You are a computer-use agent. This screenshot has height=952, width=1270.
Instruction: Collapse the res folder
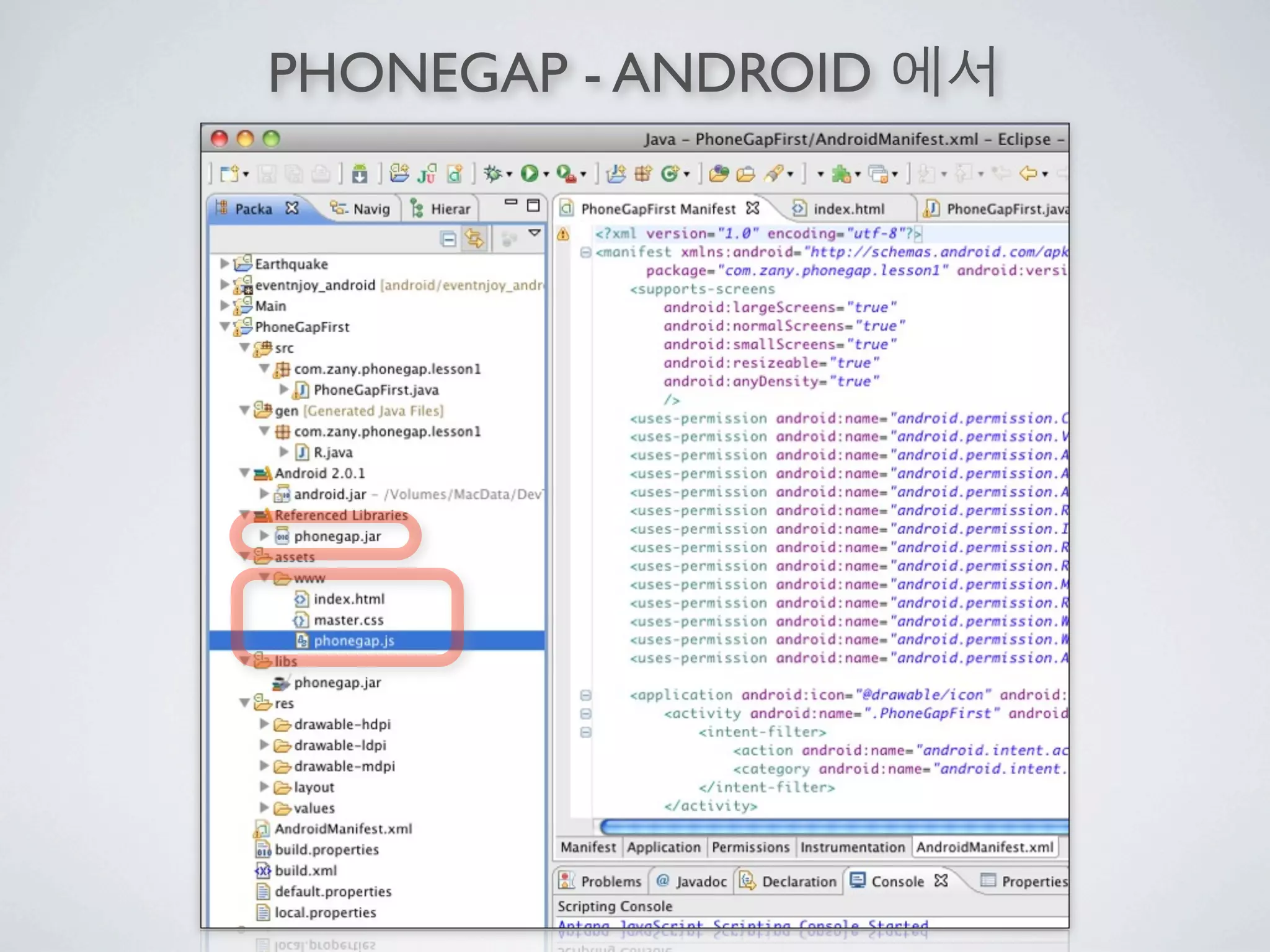pos(245,703)
